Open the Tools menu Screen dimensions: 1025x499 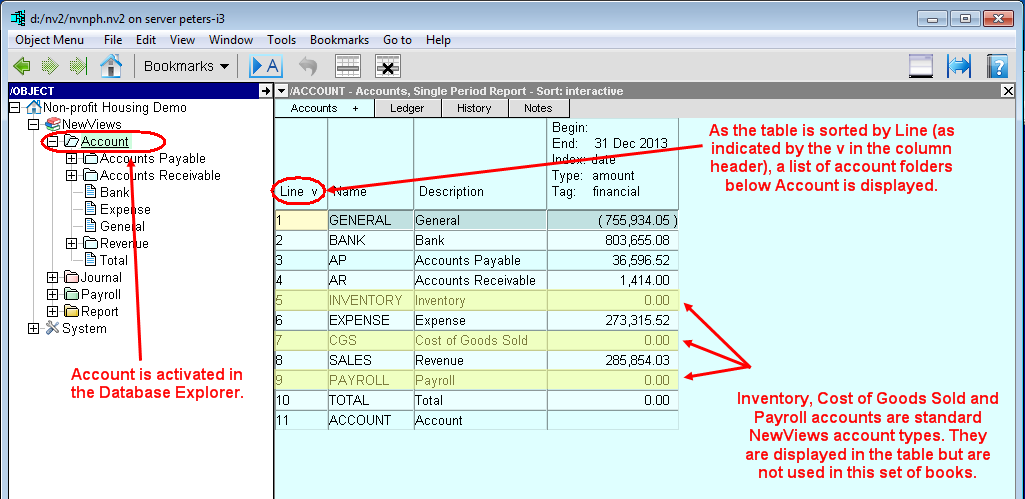click(281, 40)
